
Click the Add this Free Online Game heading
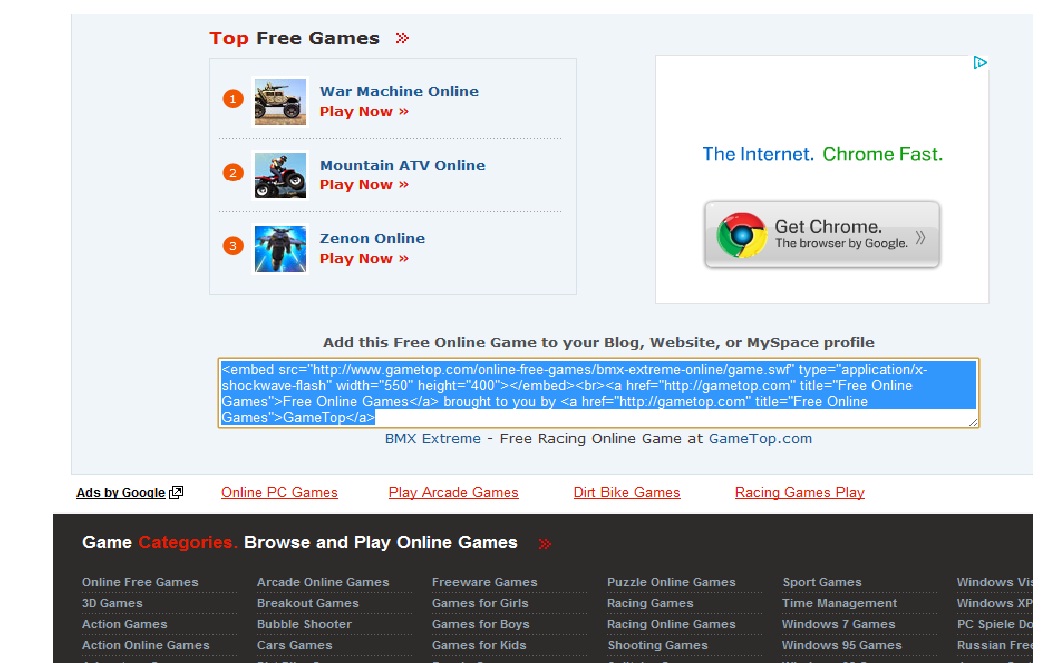point(598,342)
